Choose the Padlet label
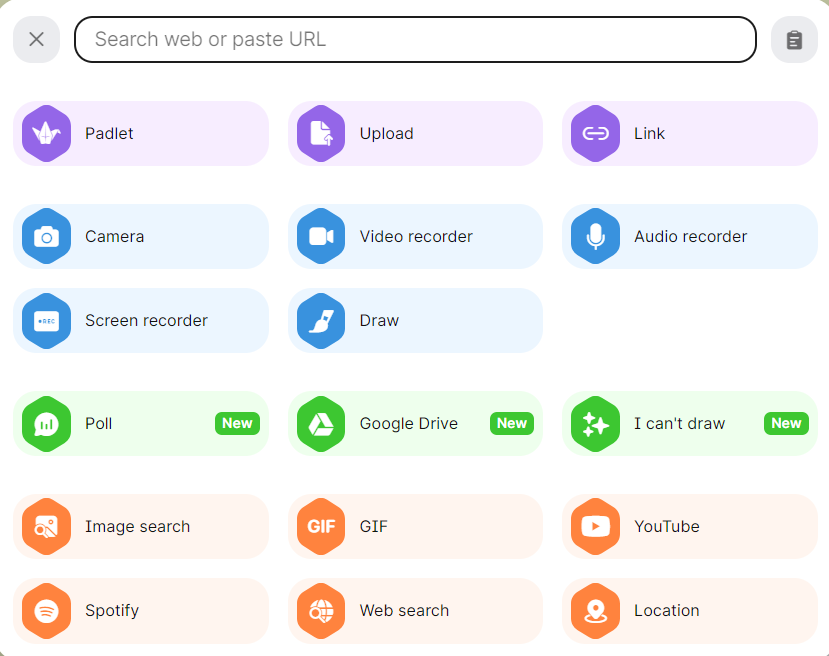 [x=109, y=133]
